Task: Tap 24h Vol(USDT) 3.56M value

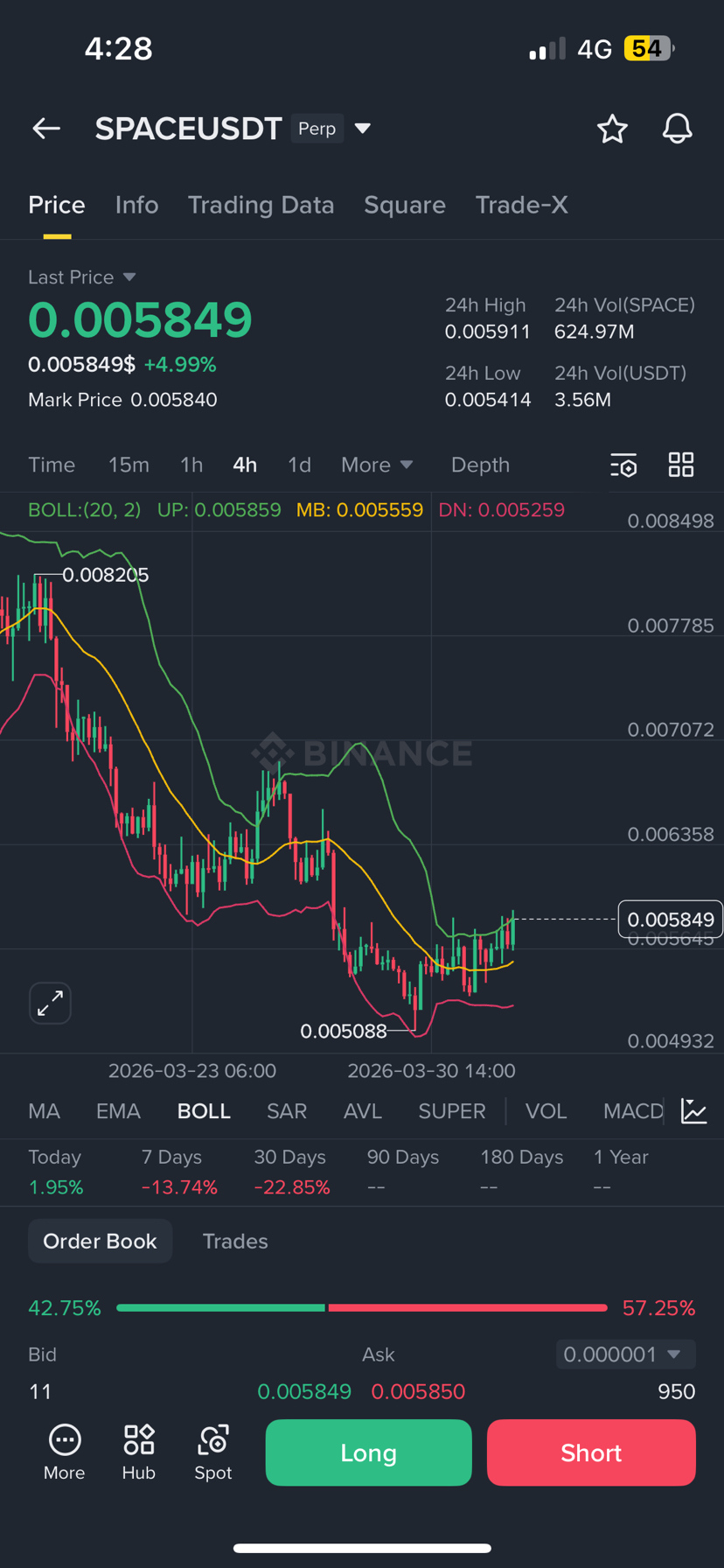Action: (582, 400)
